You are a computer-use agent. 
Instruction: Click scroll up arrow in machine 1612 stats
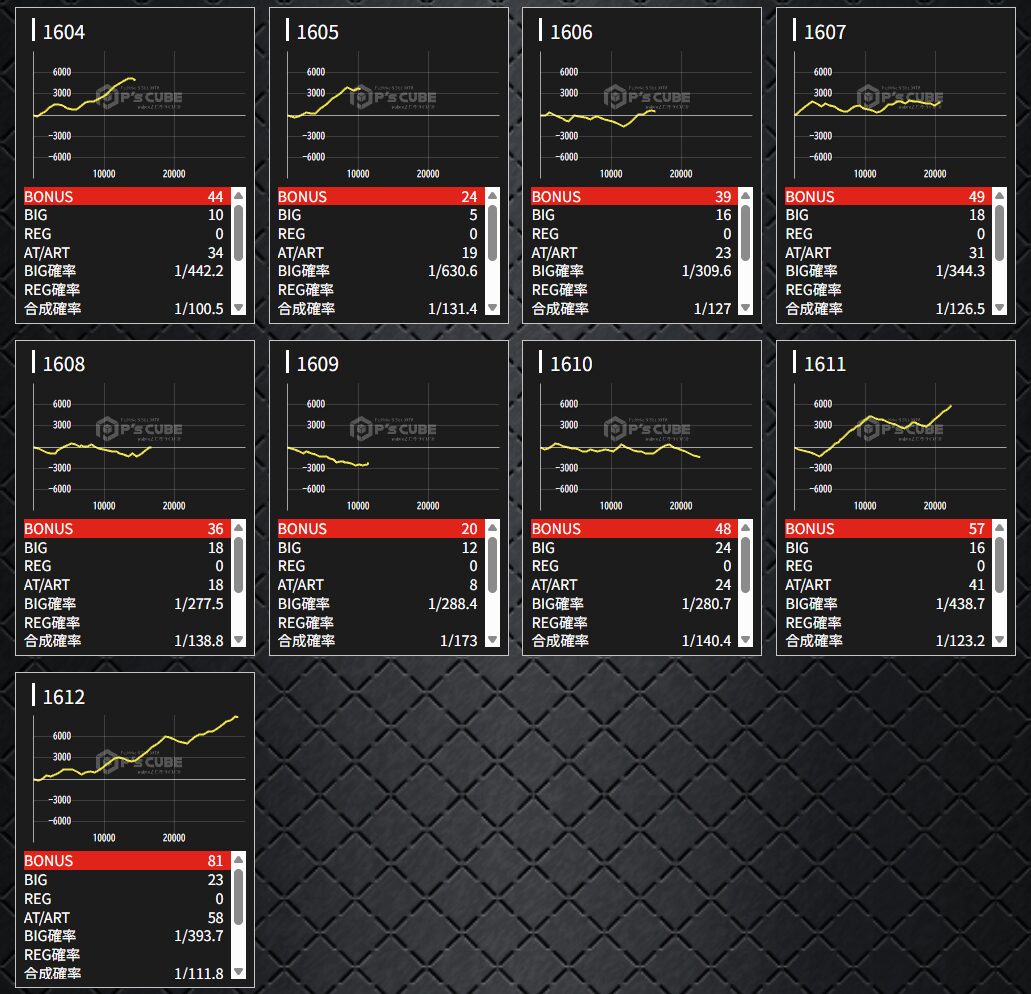pyautogui.click(x=239, y=859)
